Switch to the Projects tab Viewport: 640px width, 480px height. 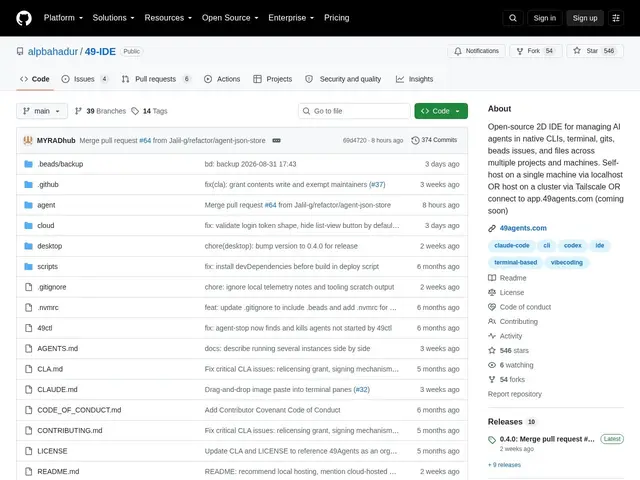pos(273,79)
